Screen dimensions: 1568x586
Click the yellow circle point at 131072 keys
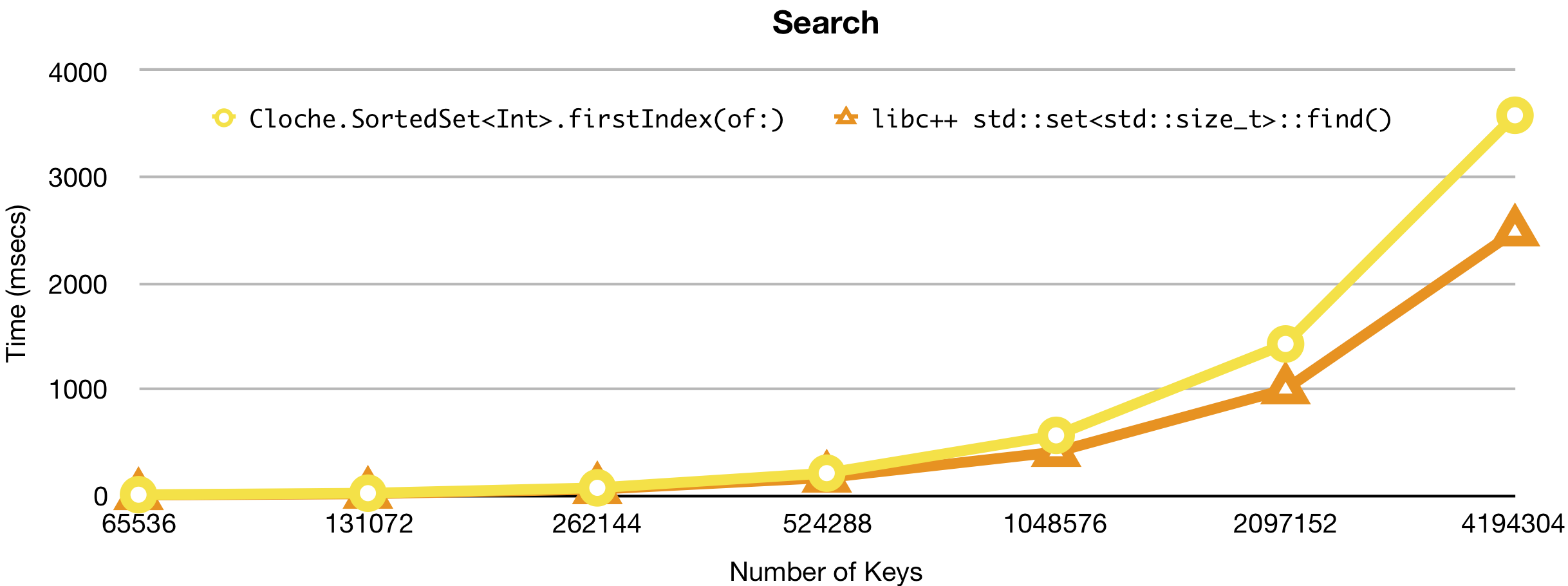pyautogui.click(x=368, y=493)
